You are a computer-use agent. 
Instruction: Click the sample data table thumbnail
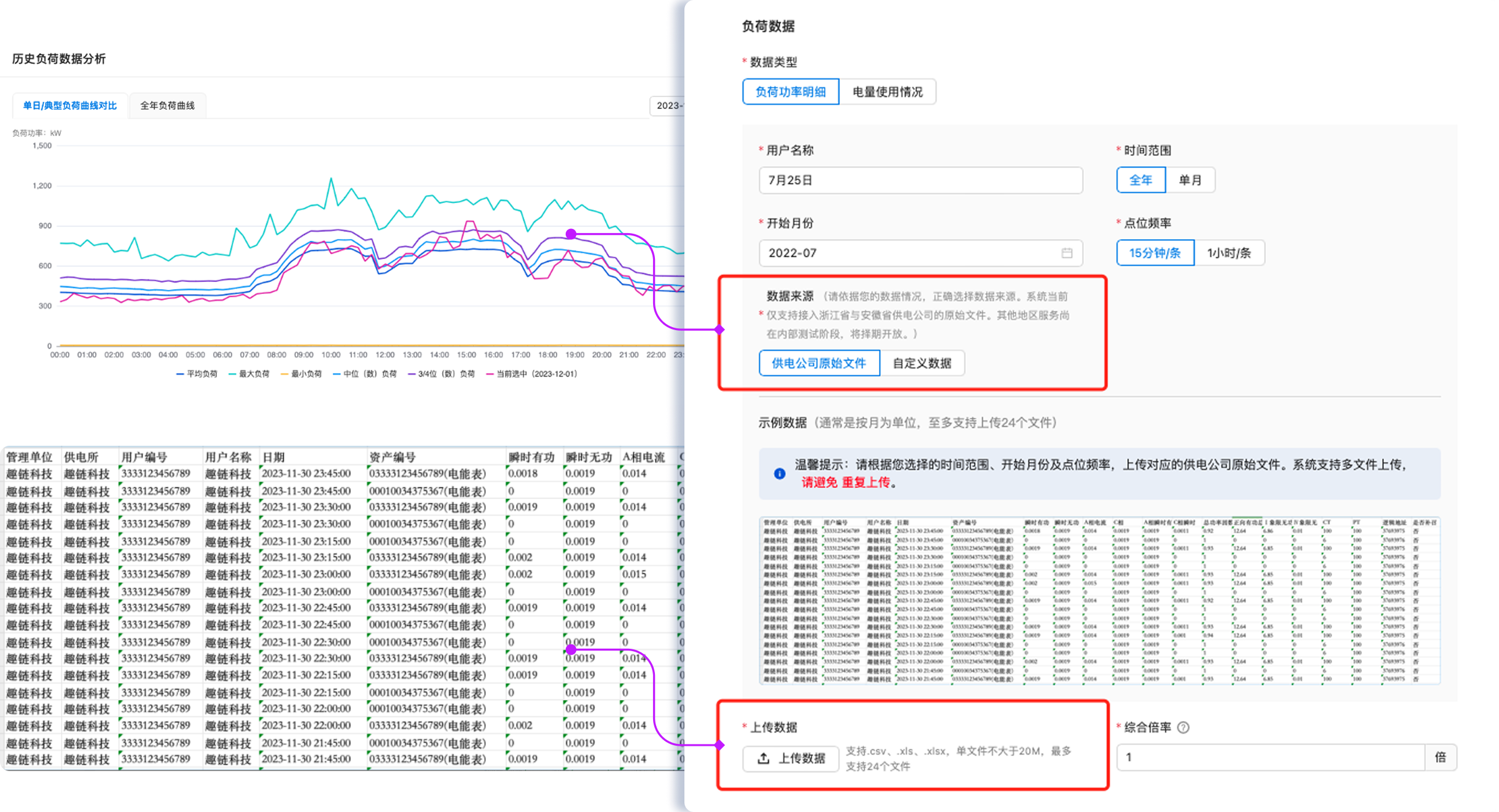[1099, 601]
